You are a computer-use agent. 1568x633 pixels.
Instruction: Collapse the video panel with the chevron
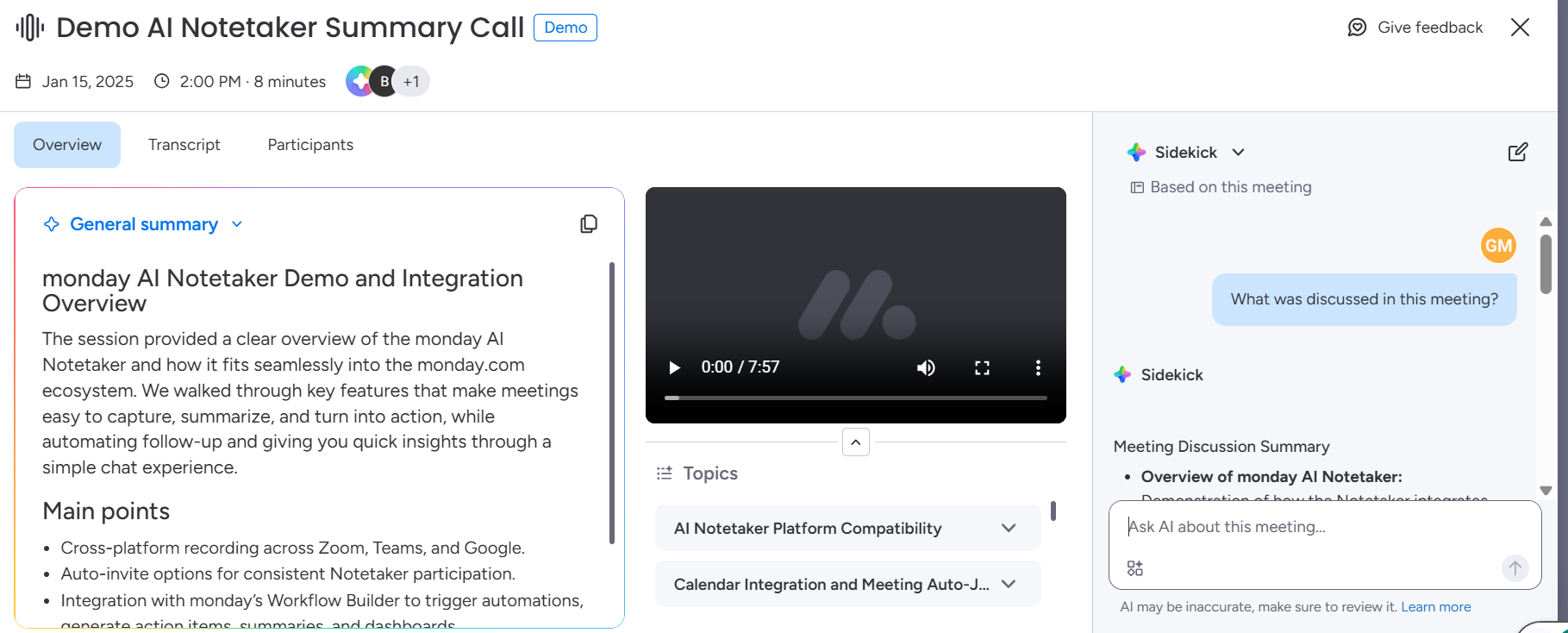pos(855,442)
